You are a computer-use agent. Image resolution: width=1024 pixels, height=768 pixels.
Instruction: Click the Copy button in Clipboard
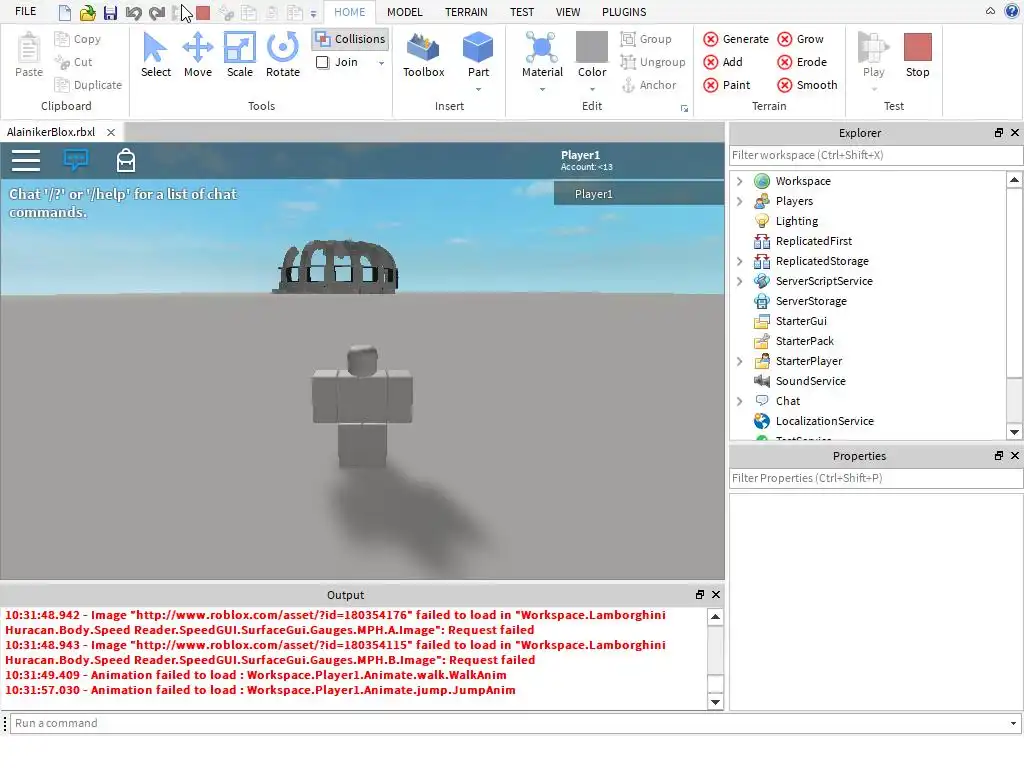click(x=78, y=39)
